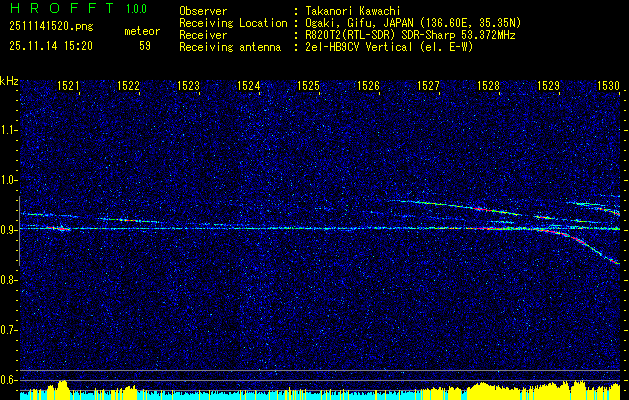Click the Receiving Location Ogaki, Gifu text
The image size is (629, 400).
[411, 23]
